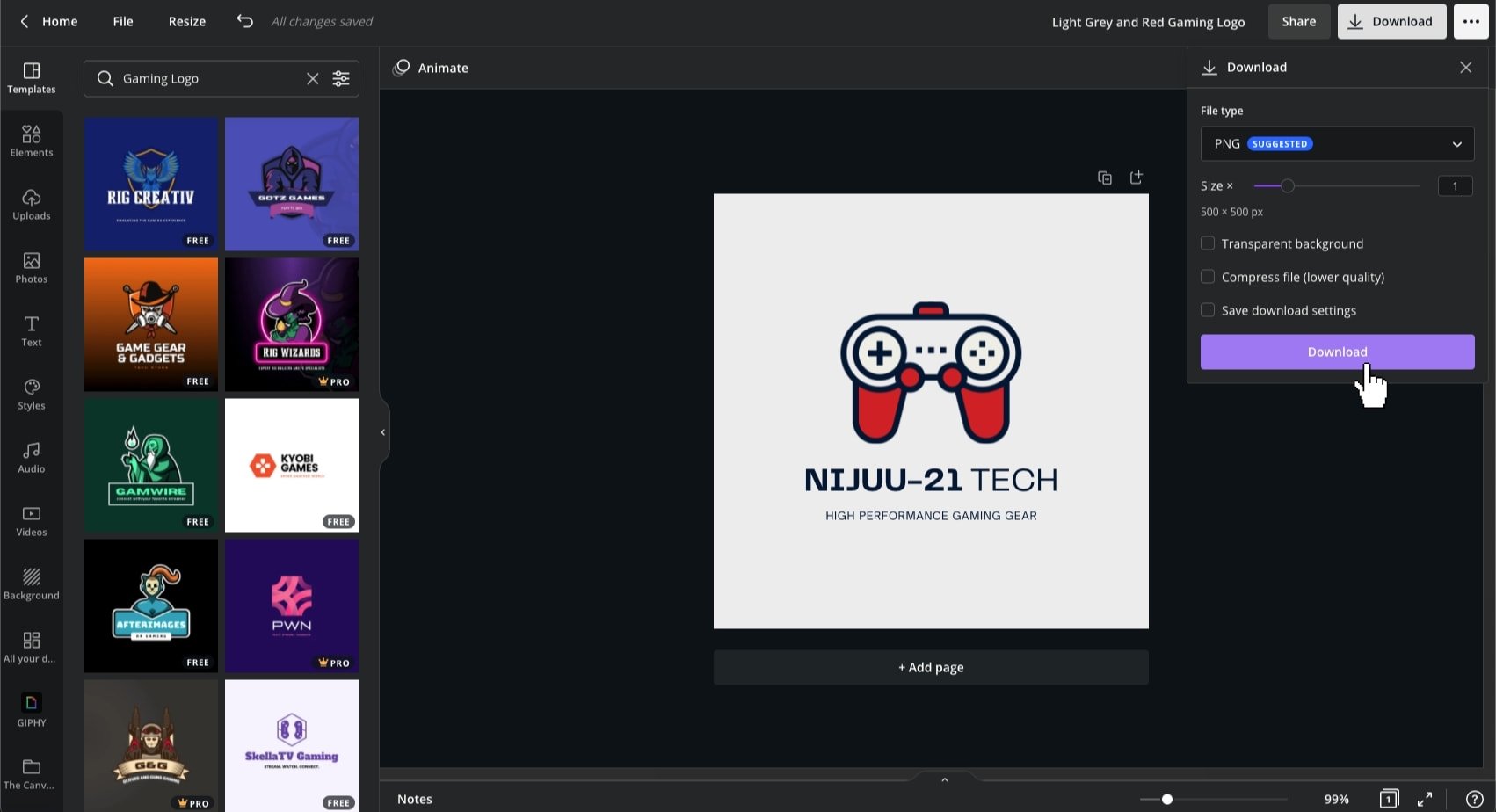Open search filter options

[x=341, y=78]
